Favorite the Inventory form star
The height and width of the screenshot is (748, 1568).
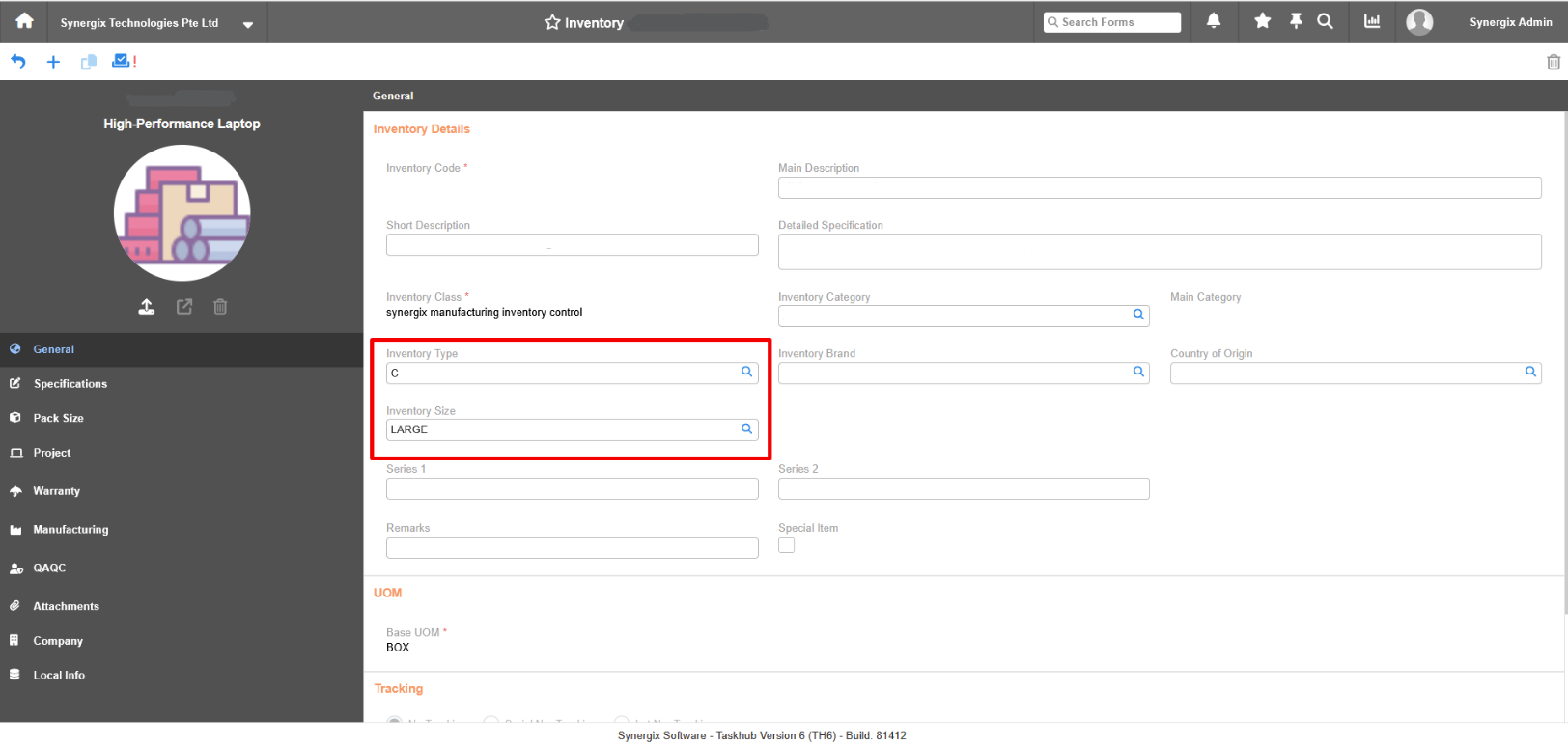tap(552, 22)
